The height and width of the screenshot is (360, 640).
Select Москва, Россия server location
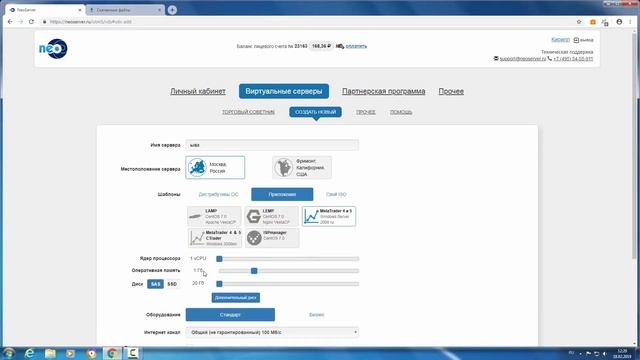pos(215,167)
